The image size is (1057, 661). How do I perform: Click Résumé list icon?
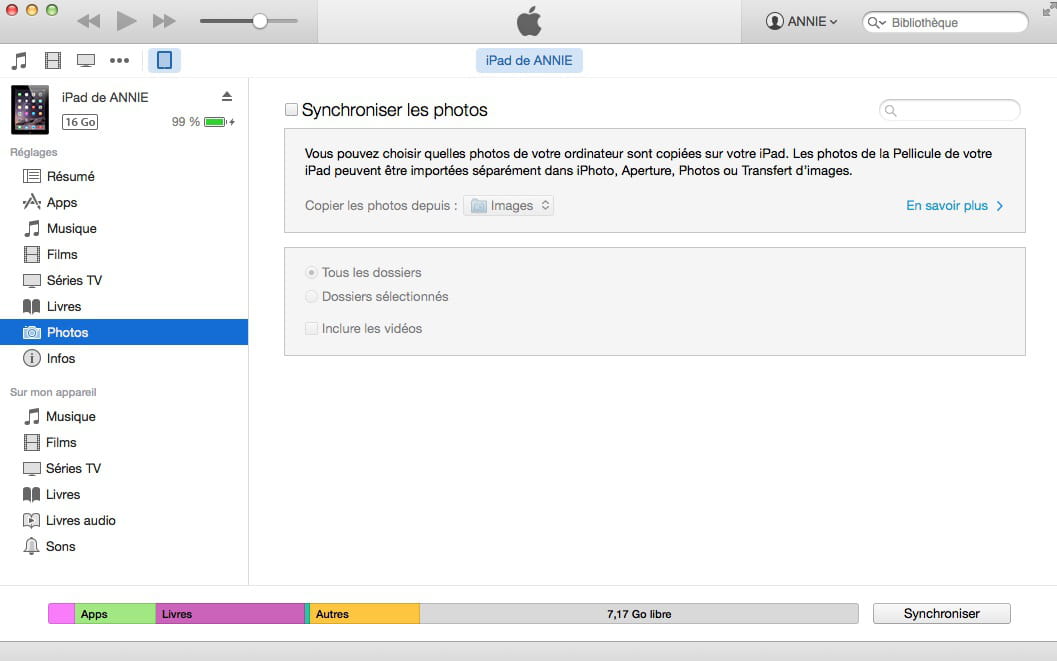(32, 177)
